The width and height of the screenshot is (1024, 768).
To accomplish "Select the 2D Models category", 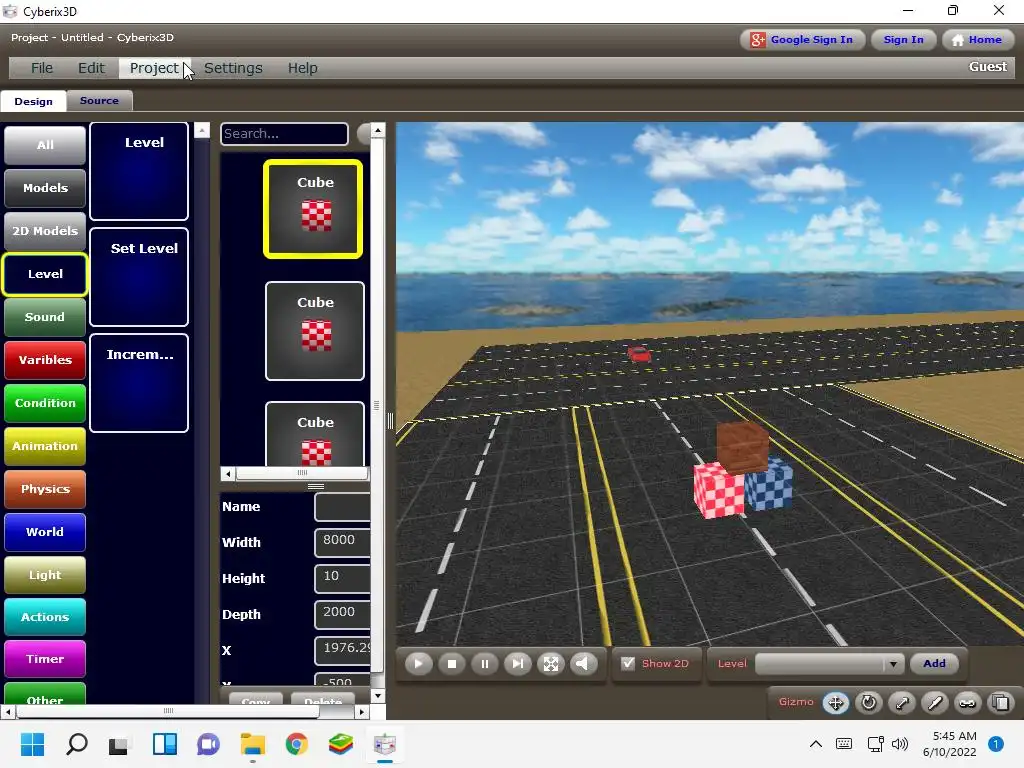I will pos(45,231).
